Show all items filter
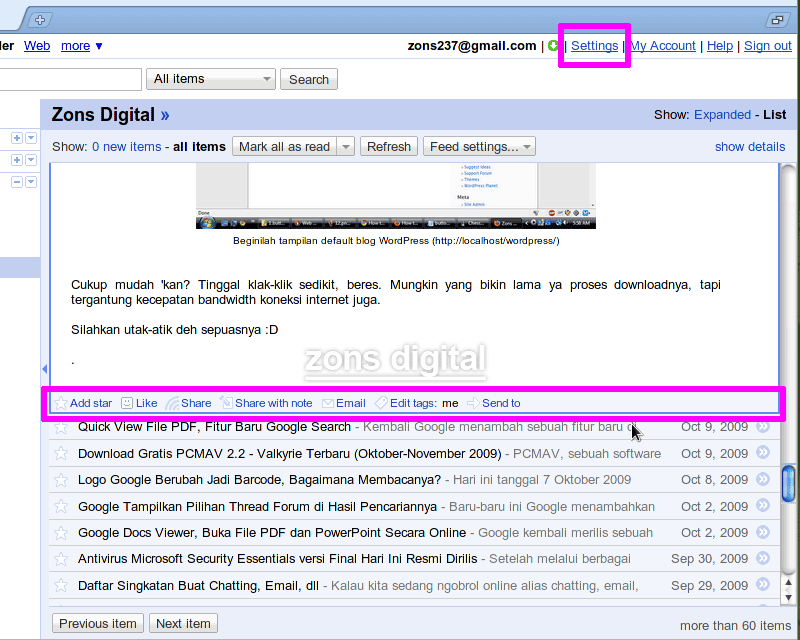The width and height of the screenshot is (800, 640). tap(199, 147)
